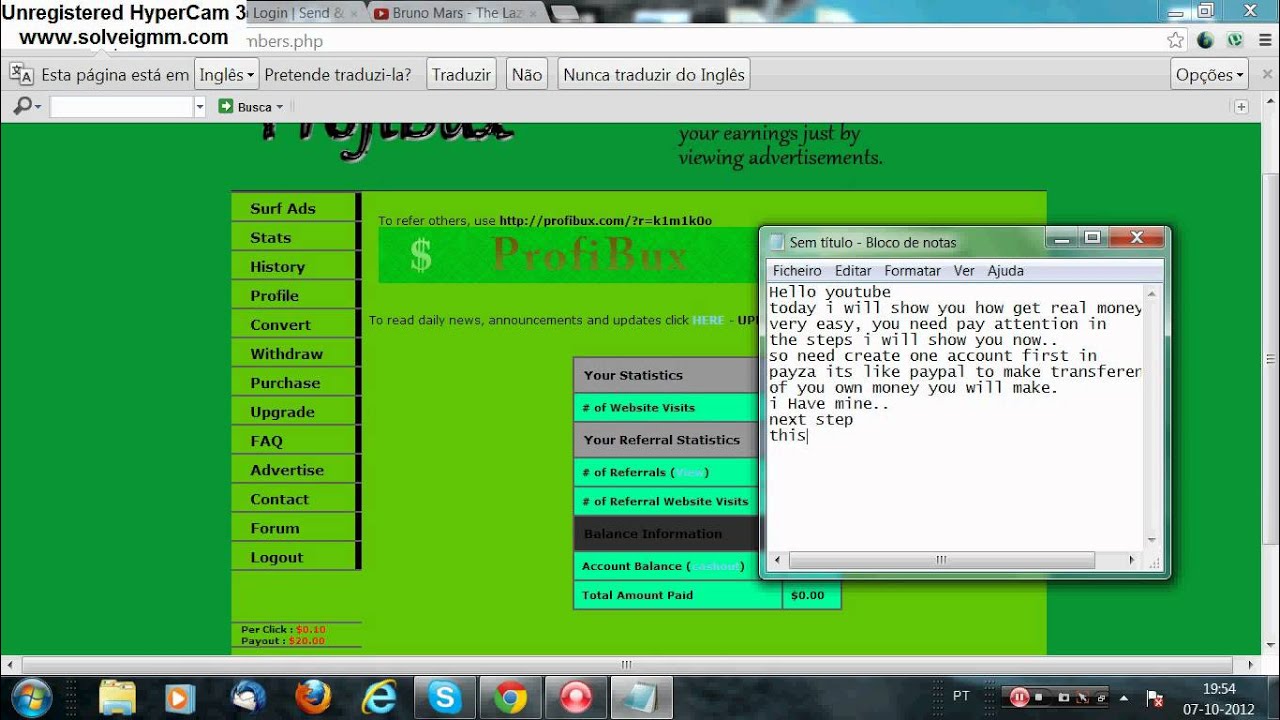
Task: Open the Chrome hamburger menu
Action: click(x=1264, y=41)
